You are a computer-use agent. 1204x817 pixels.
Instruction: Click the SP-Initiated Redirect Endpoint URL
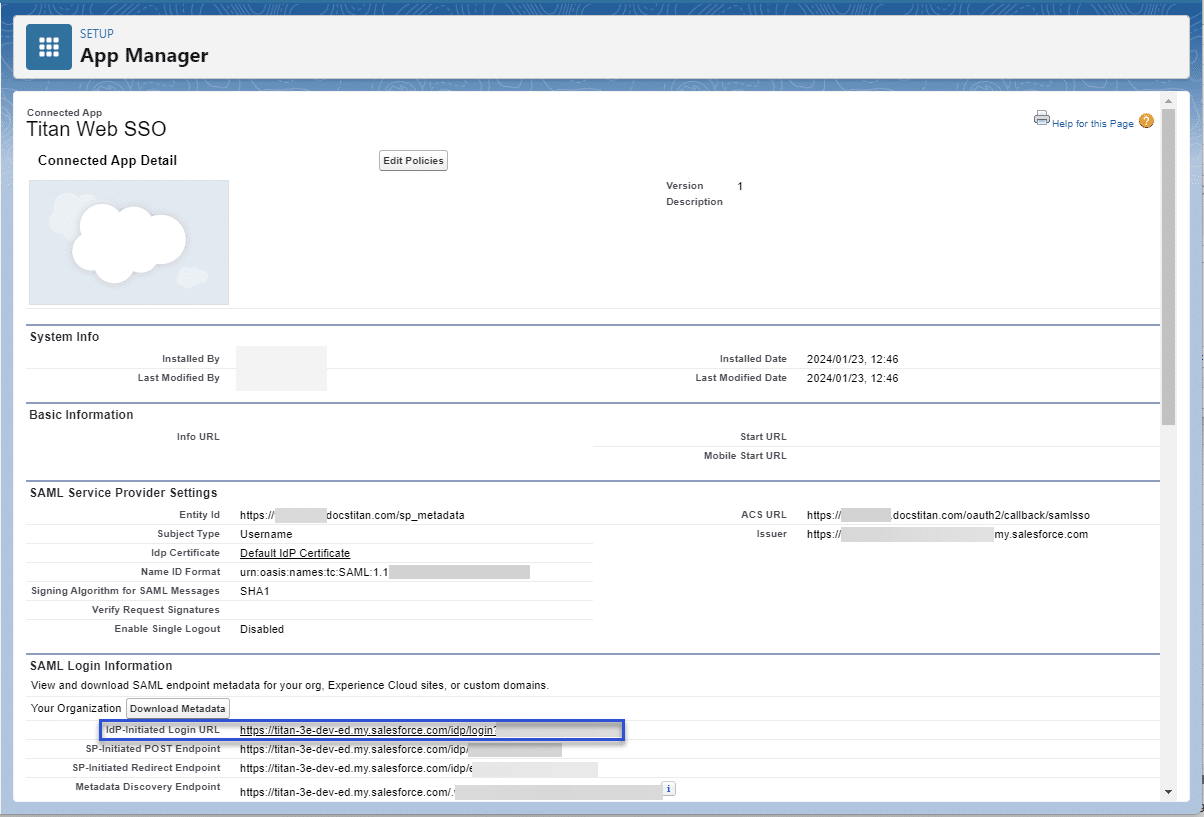(356, 768)
